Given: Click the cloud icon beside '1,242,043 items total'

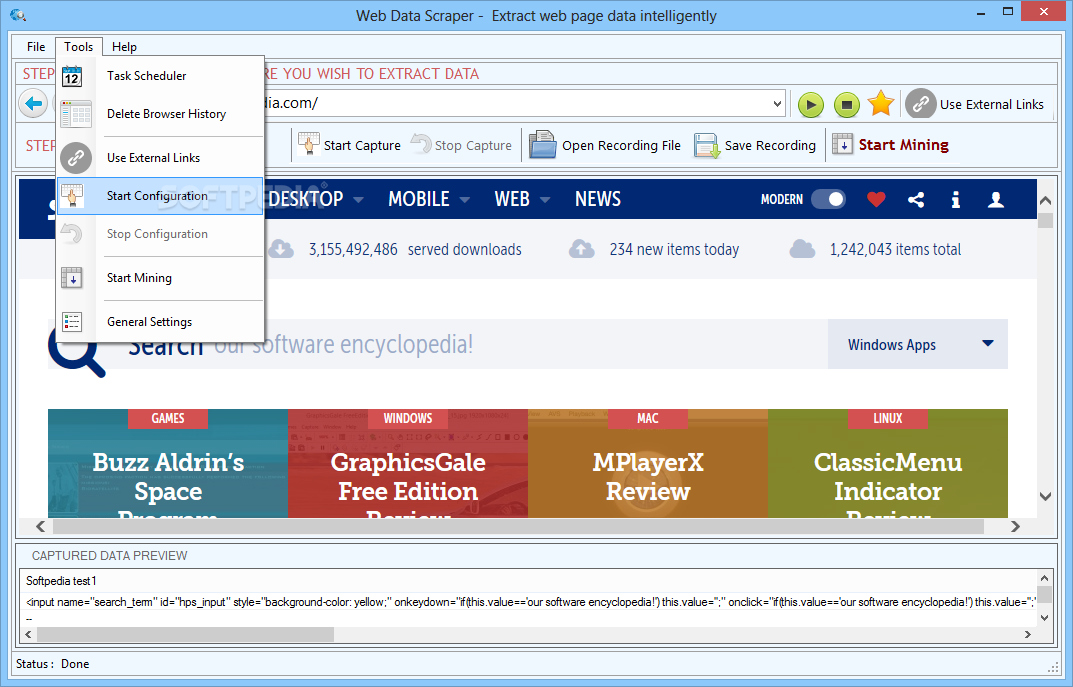Looking at the screenshot, I should (x=802, y=249).
